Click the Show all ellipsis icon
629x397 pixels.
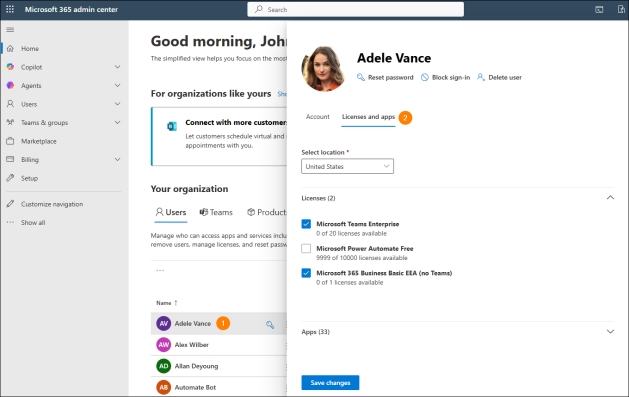10,223
